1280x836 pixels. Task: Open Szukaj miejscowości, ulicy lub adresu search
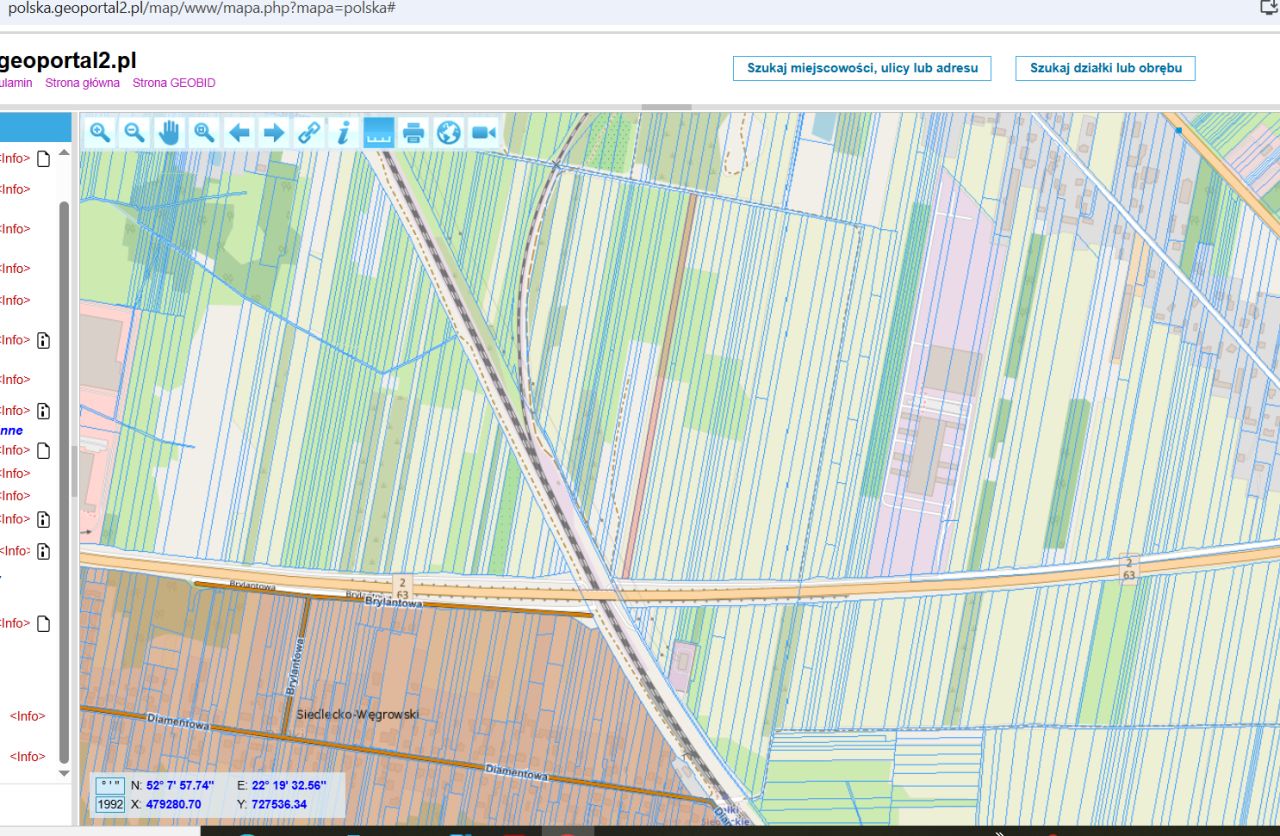862,68
